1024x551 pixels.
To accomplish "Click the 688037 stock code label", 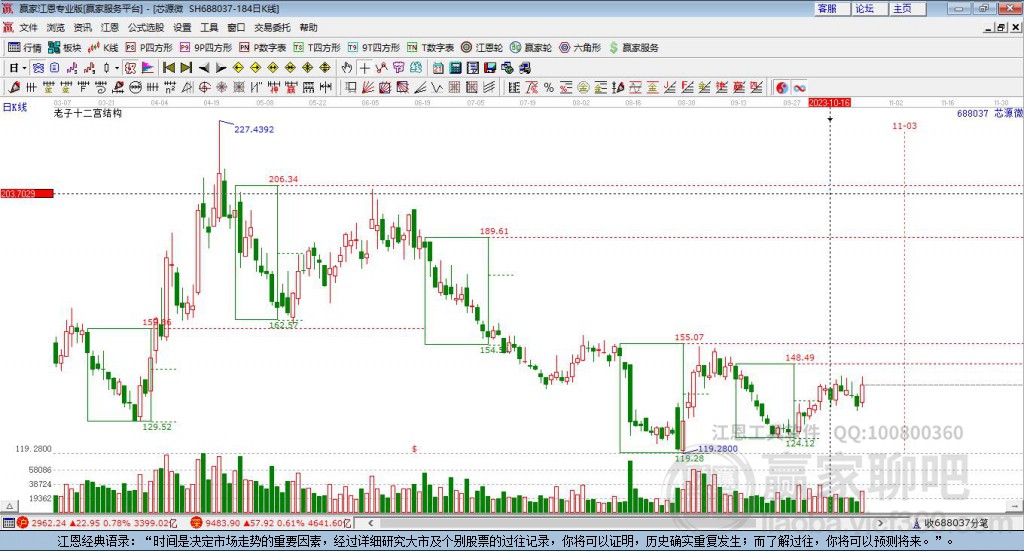I will 972,113.
